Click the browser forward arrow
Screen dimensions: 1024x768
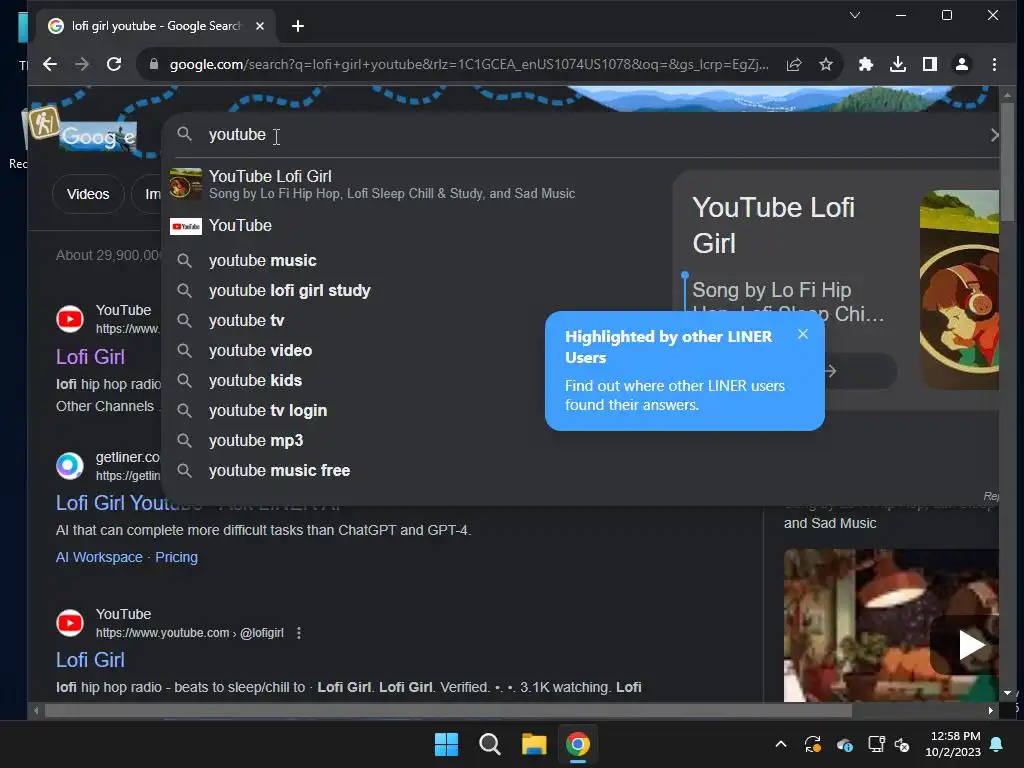pos(82,64)
